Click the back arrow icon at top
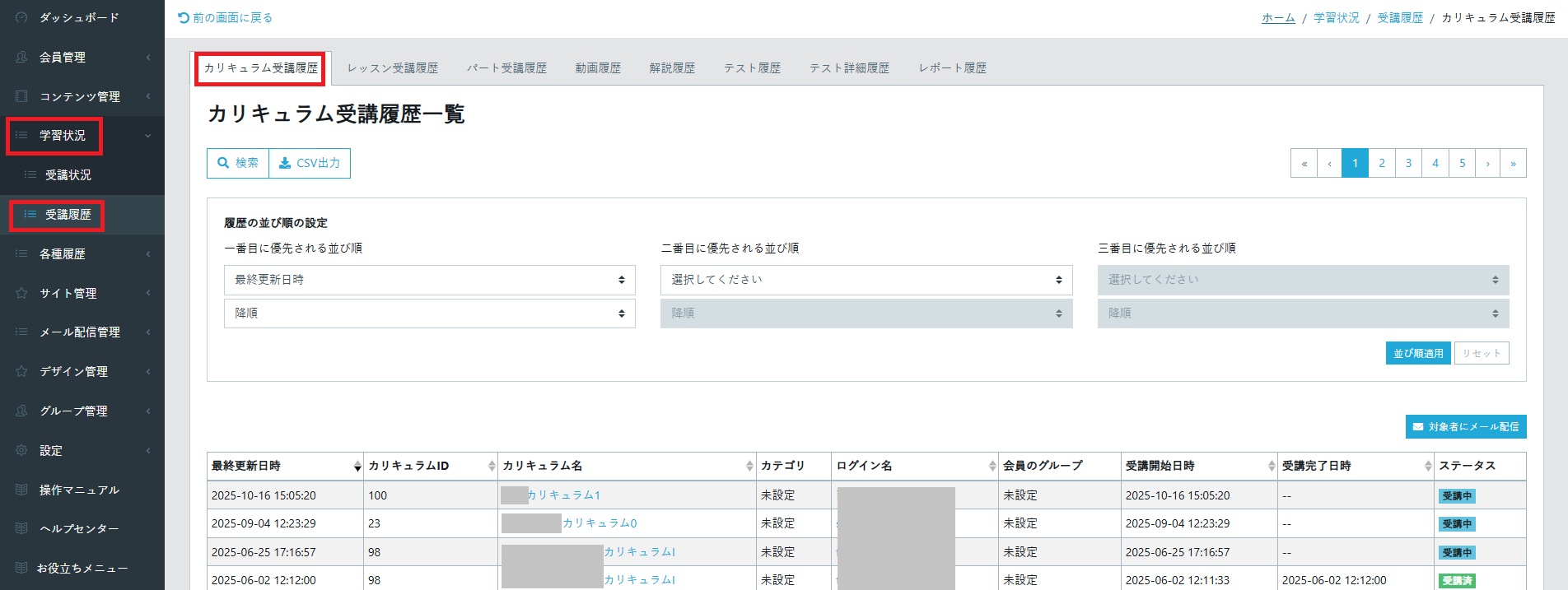 (x=184, y=17)
